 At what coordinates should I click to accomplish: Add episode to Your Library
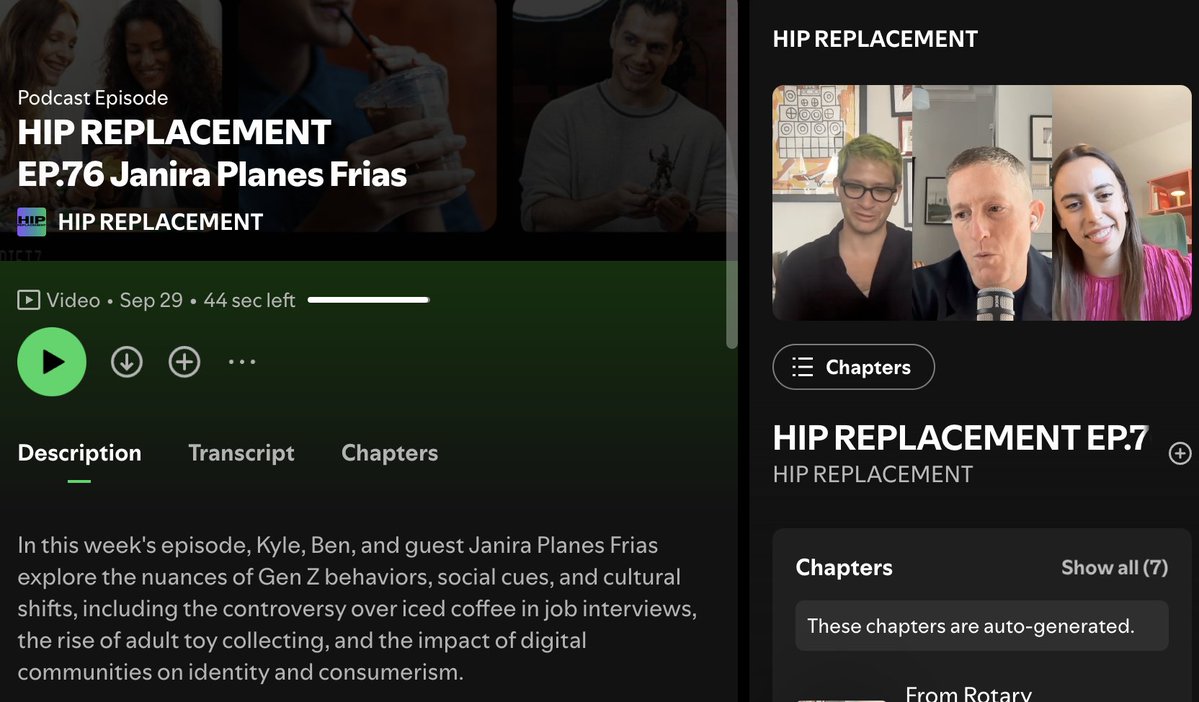[x=184, y=362]
